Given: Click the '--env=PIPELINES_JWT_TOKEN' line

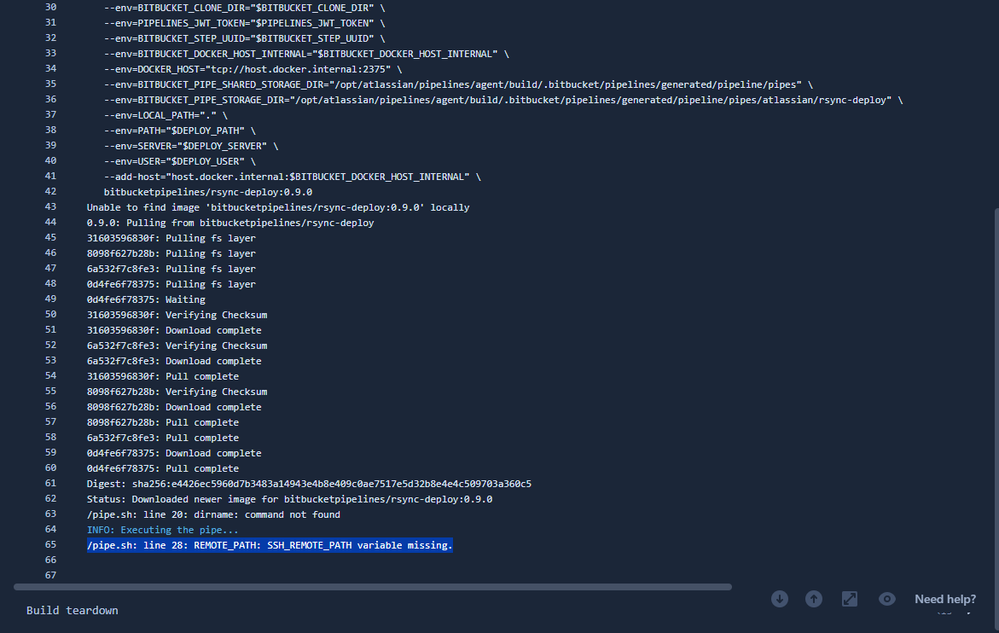Looking at the screenshot, I should (x=245, y=24).
